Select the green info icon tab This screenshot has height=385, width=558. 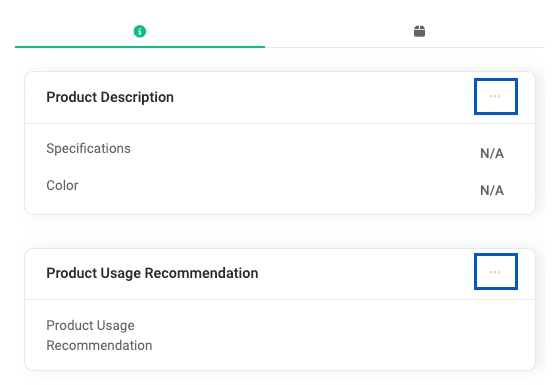[140, 31]
